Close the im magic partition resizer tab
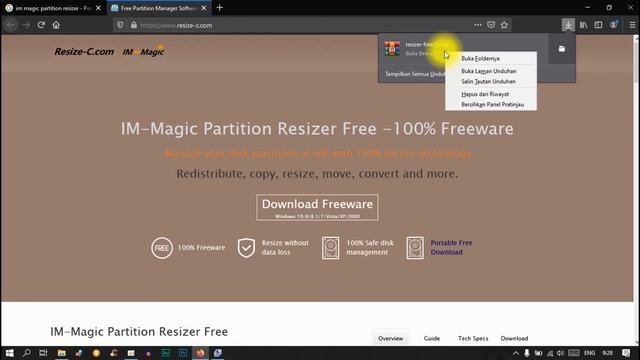The image size is (640, 360). point(98,8)
